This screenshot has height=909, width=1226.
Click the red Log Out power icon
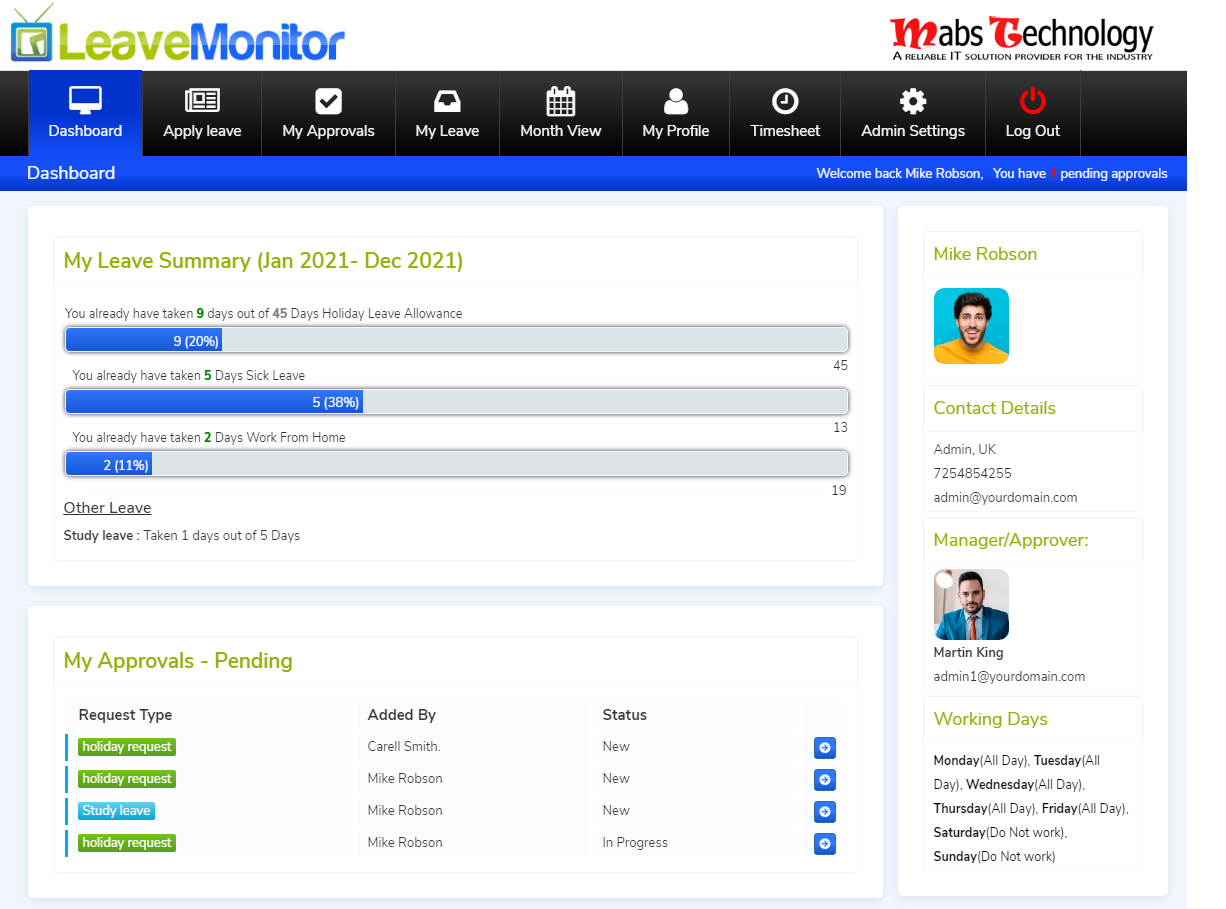(x=1032, y=99)
